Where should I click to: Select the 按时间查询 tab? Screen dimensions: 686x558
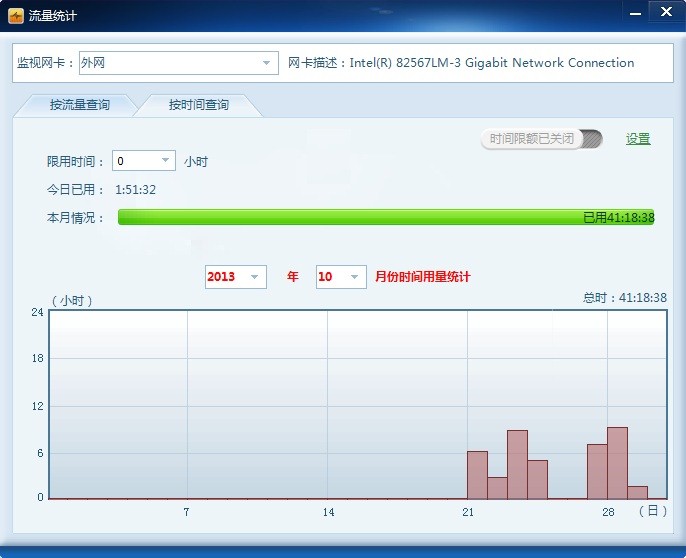click(198, 105)
